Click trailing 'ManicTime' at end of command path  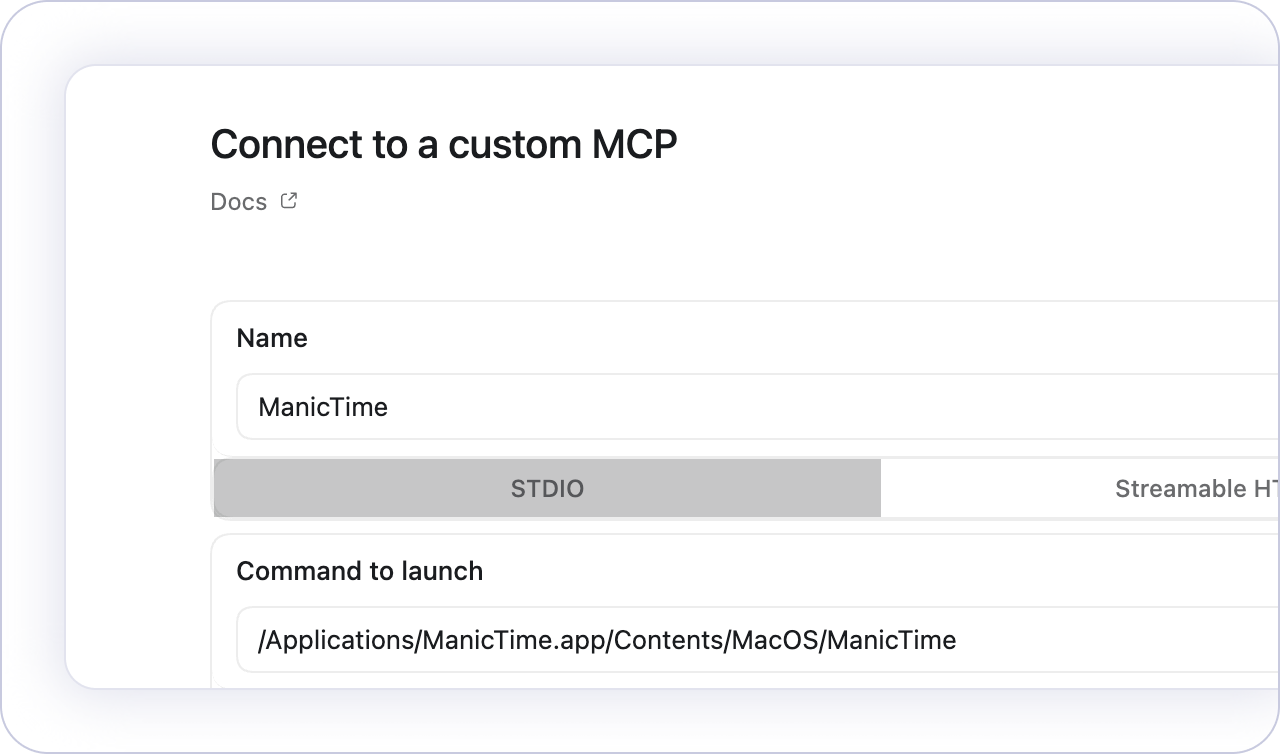[x=892, y=639]
